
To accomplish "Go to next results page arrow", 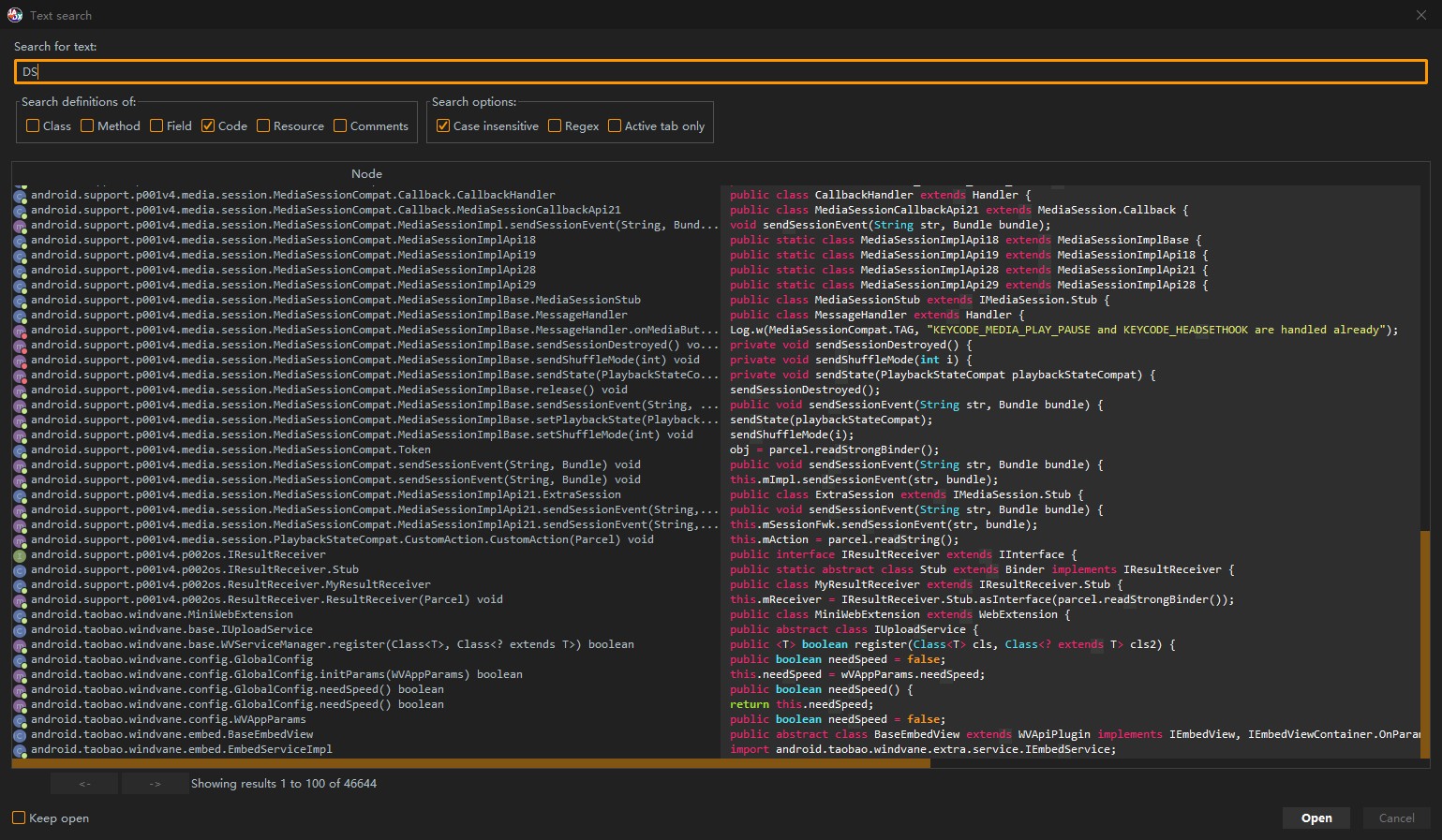I will (x=155, y=784).
